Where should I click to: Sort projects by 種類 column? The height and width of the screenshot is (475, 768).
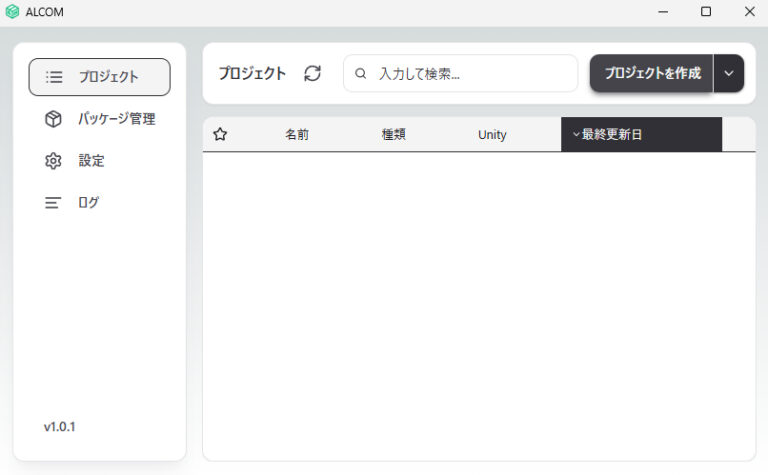(393, 134)
